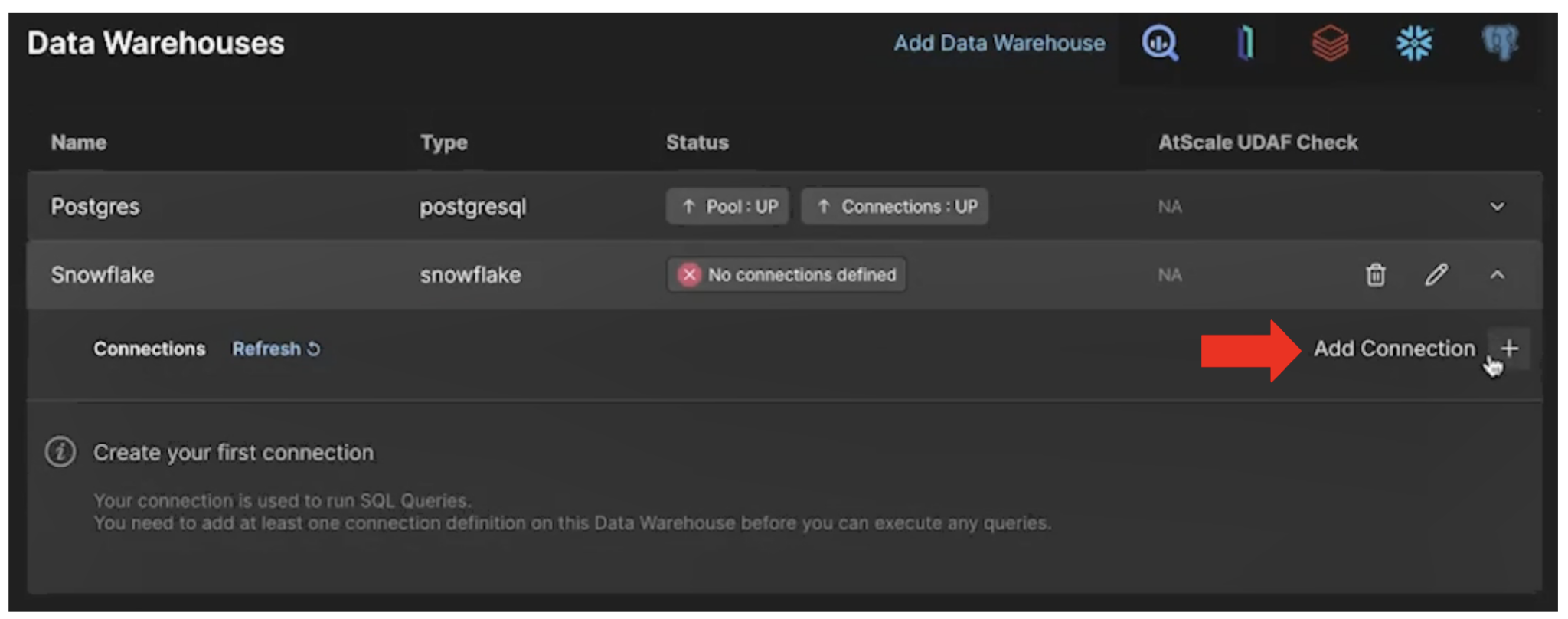Collapse the Snowflake row chevron
Viewport: 1568px width, 619px height.
[x=1497, y=275]
